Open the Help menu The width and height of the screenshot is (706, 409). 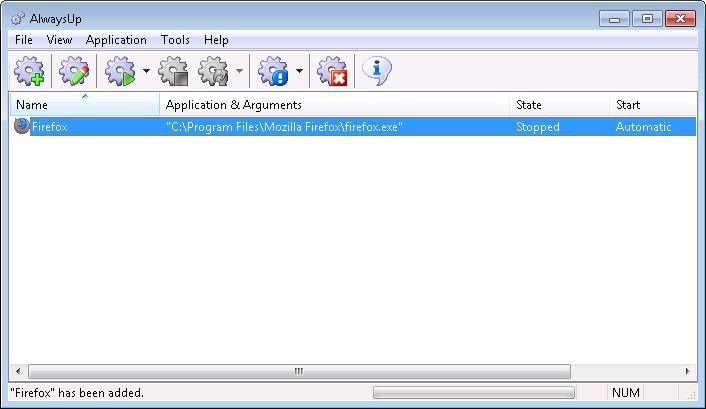216,40
